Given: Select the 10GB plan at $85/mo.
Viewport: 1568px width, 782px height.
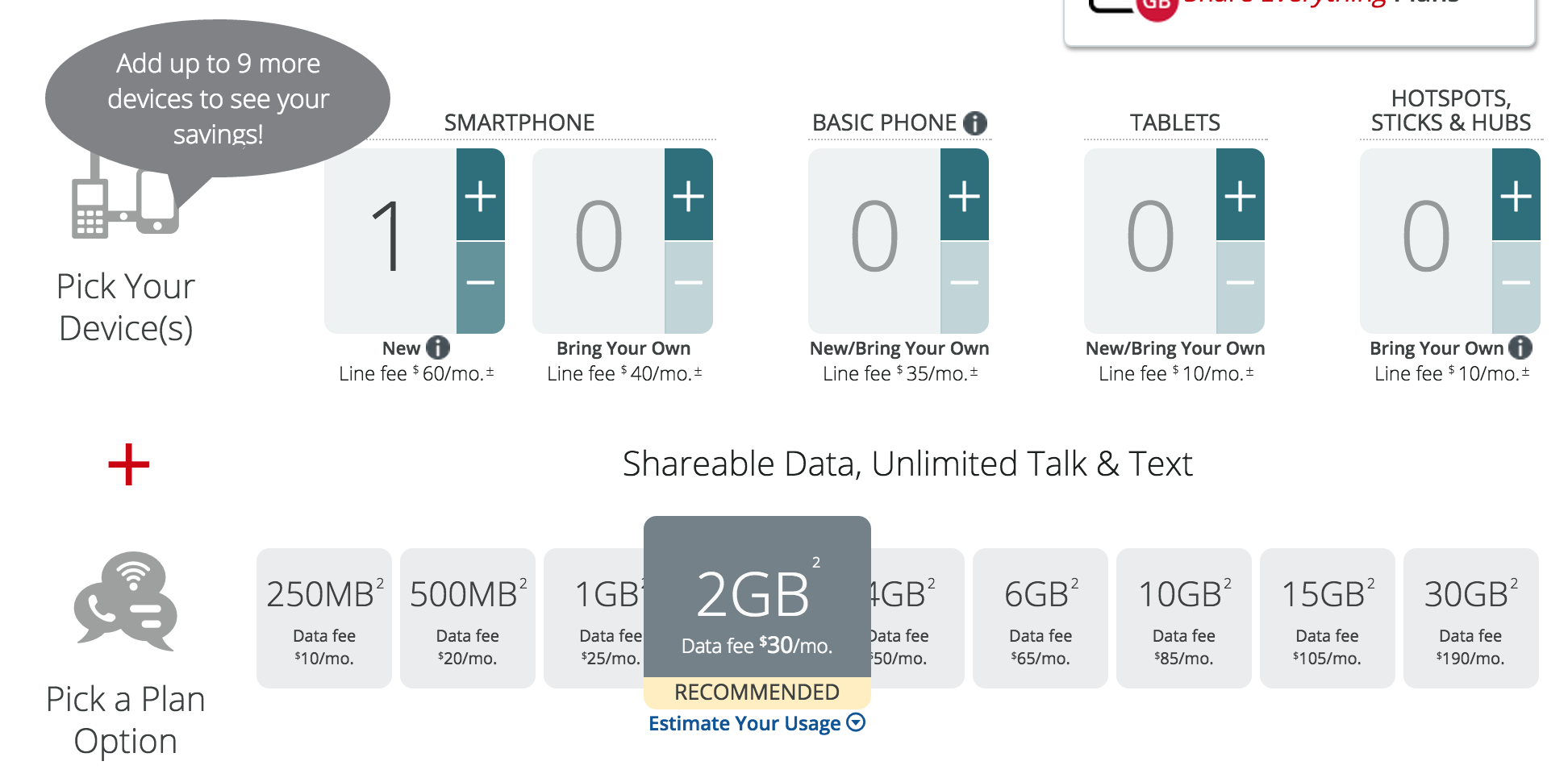Looking at the screenshot, I should coord(1183,618).
